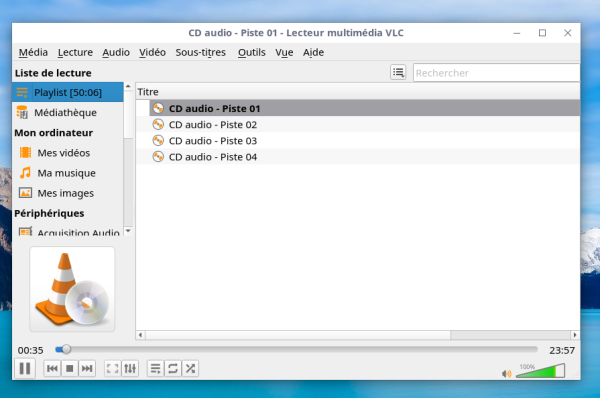Stop playback with the stop button
600x398 pixels.
pyautogui.click(x=70, y=369)
